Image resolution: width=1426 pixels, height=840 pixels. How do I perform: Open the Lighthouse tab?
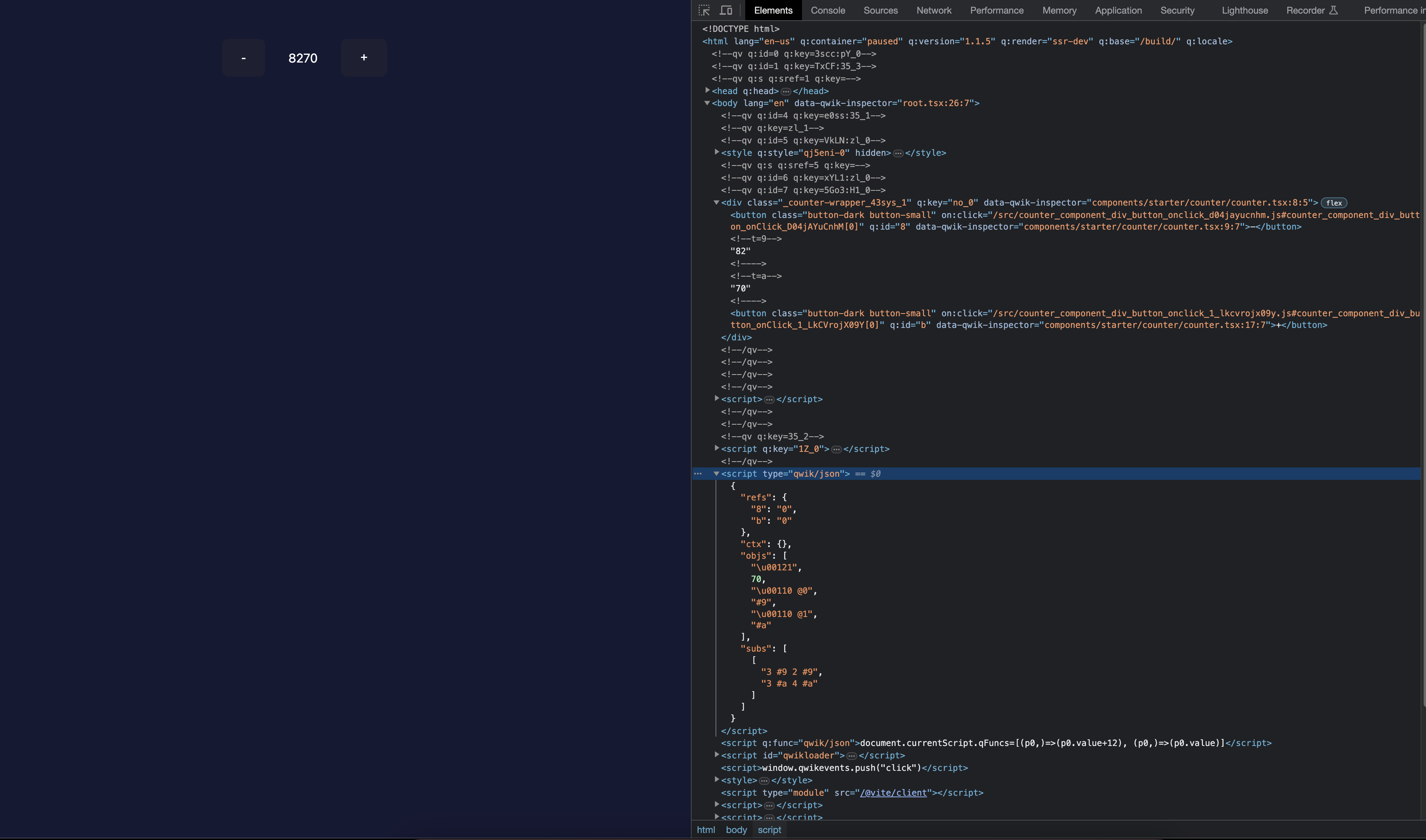[x=1244, y=10]
